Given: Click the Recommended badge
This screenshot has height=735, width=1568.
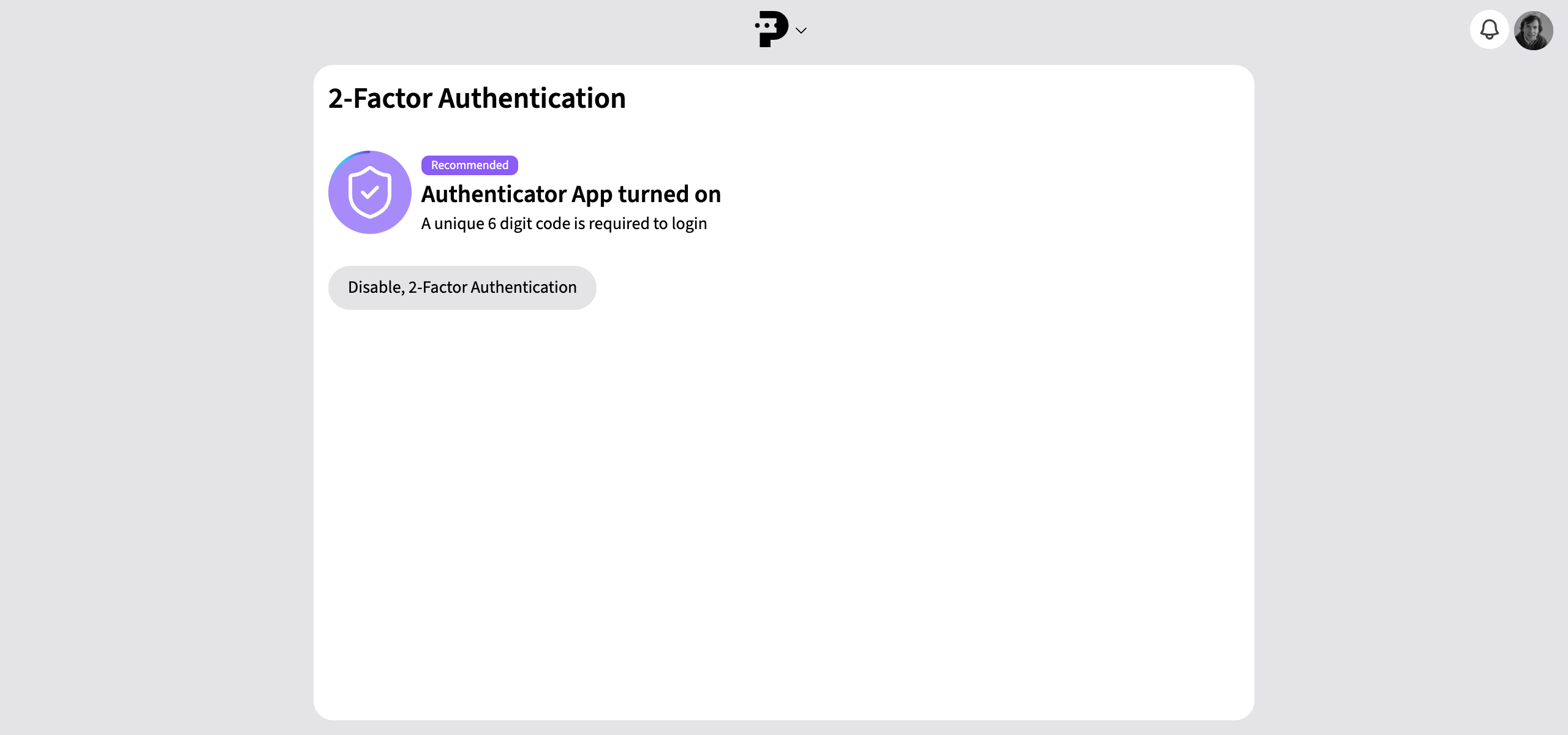Looking at the screenshot, I should 469,165.
